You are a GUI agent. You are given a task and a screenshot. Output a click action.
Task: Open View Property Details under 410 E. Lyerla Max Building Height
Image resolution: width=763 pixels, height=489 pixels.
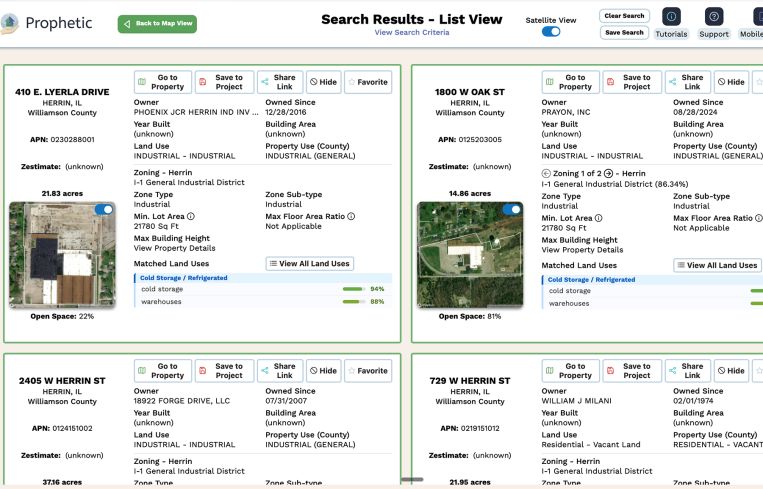174,248
